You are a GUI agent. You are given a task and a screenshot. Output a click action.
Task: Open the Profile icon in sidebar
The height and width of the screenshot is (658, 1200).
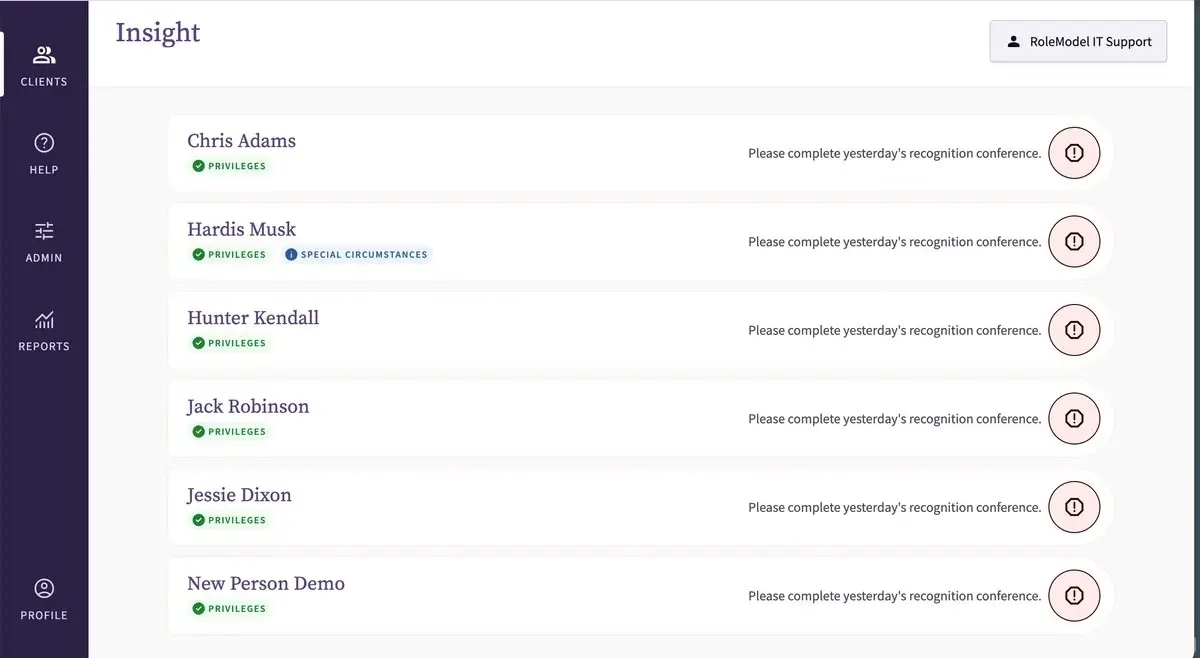(44, 588)
